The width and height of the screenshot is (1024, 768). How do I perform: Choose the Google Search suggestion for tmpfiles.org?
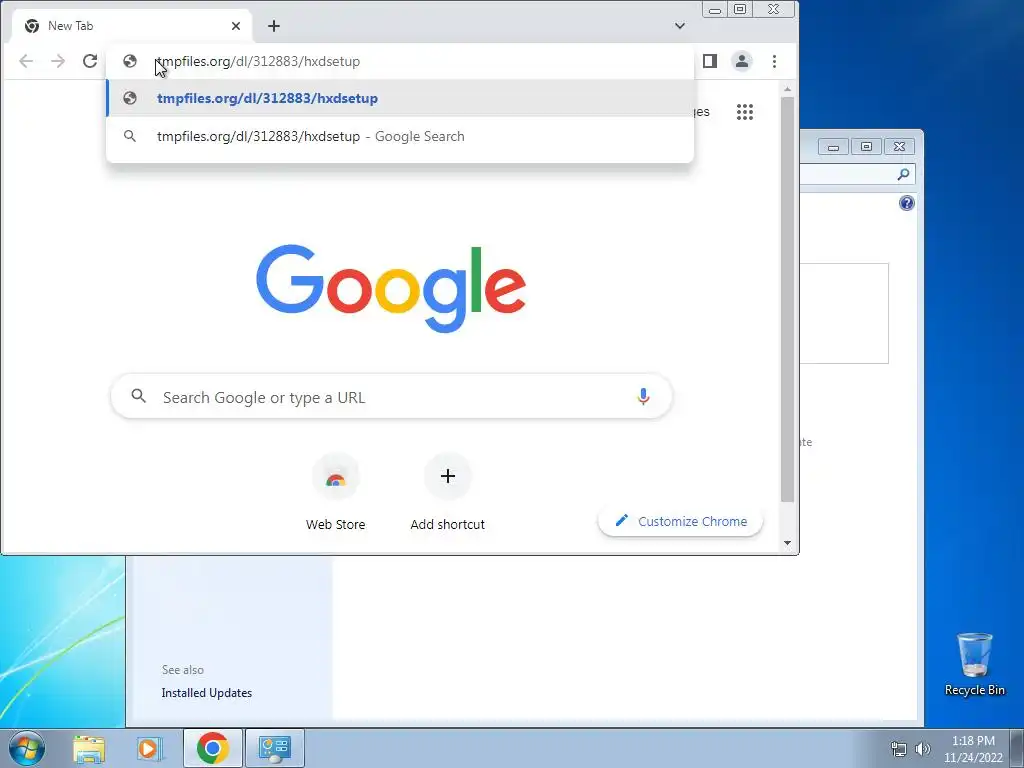click(400, 136)
